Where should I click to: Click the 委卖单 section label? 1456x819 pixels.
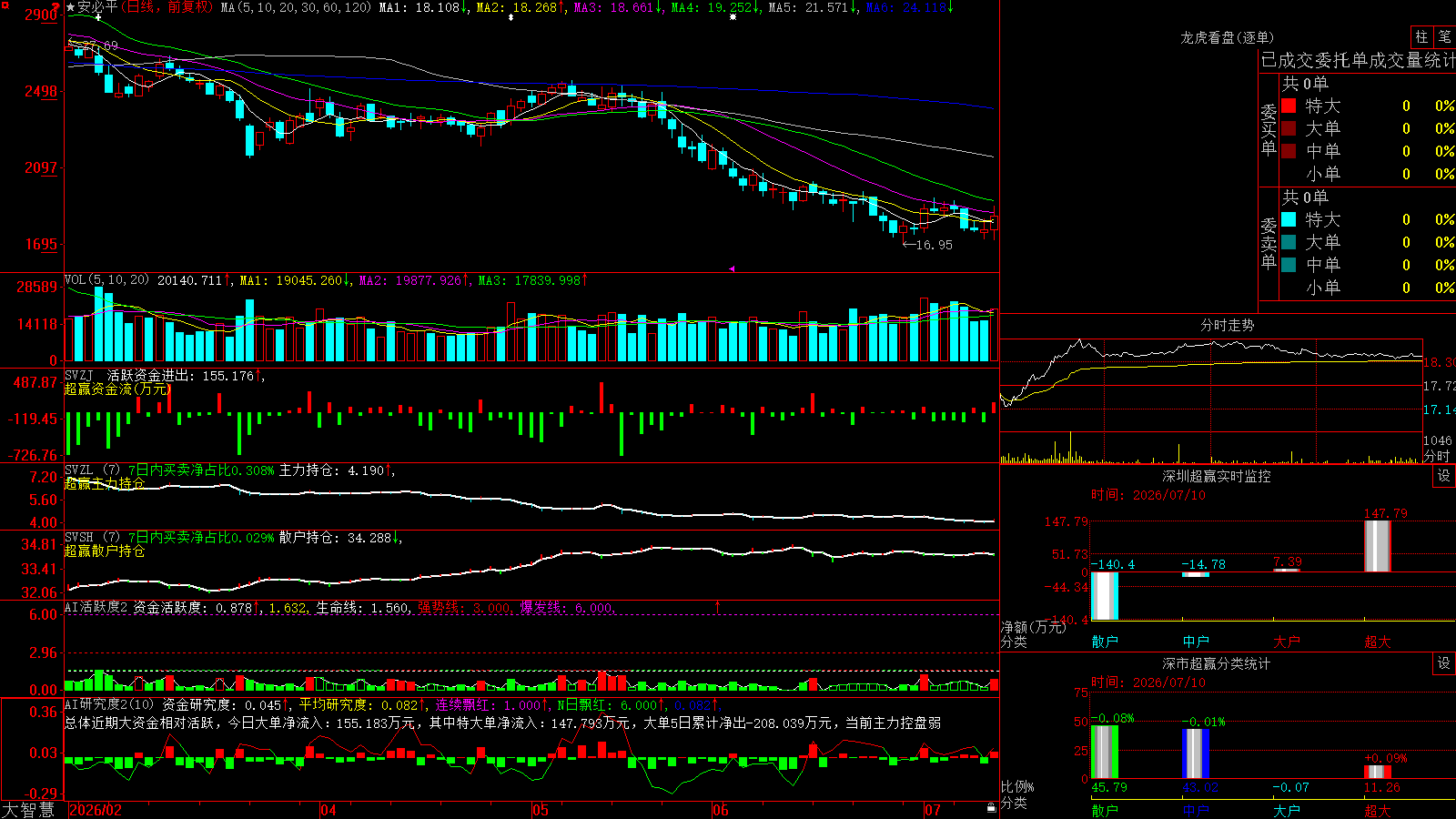click(x=1269, y=243)
